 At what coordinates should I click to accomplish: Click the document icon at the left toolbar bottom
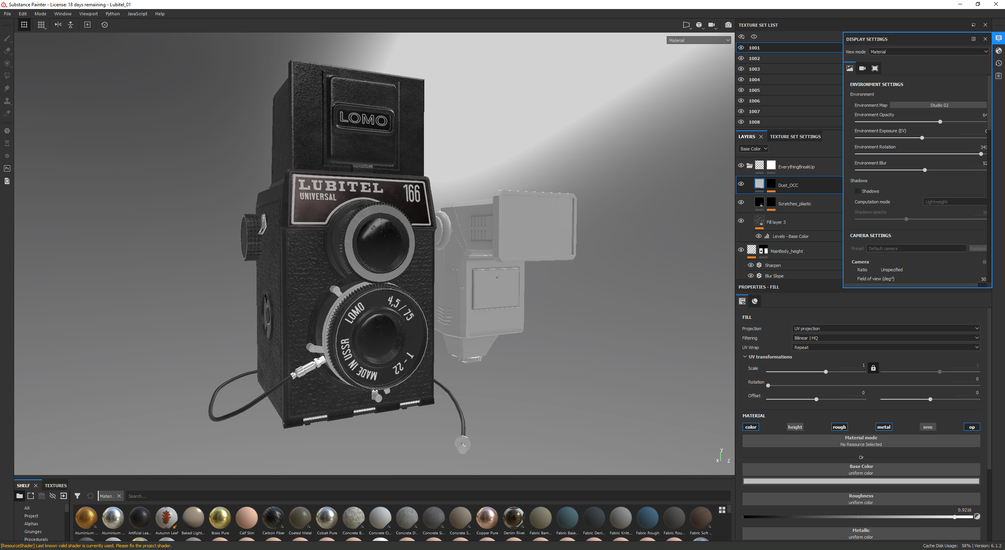pyautogui.click(x=7, y=181)
